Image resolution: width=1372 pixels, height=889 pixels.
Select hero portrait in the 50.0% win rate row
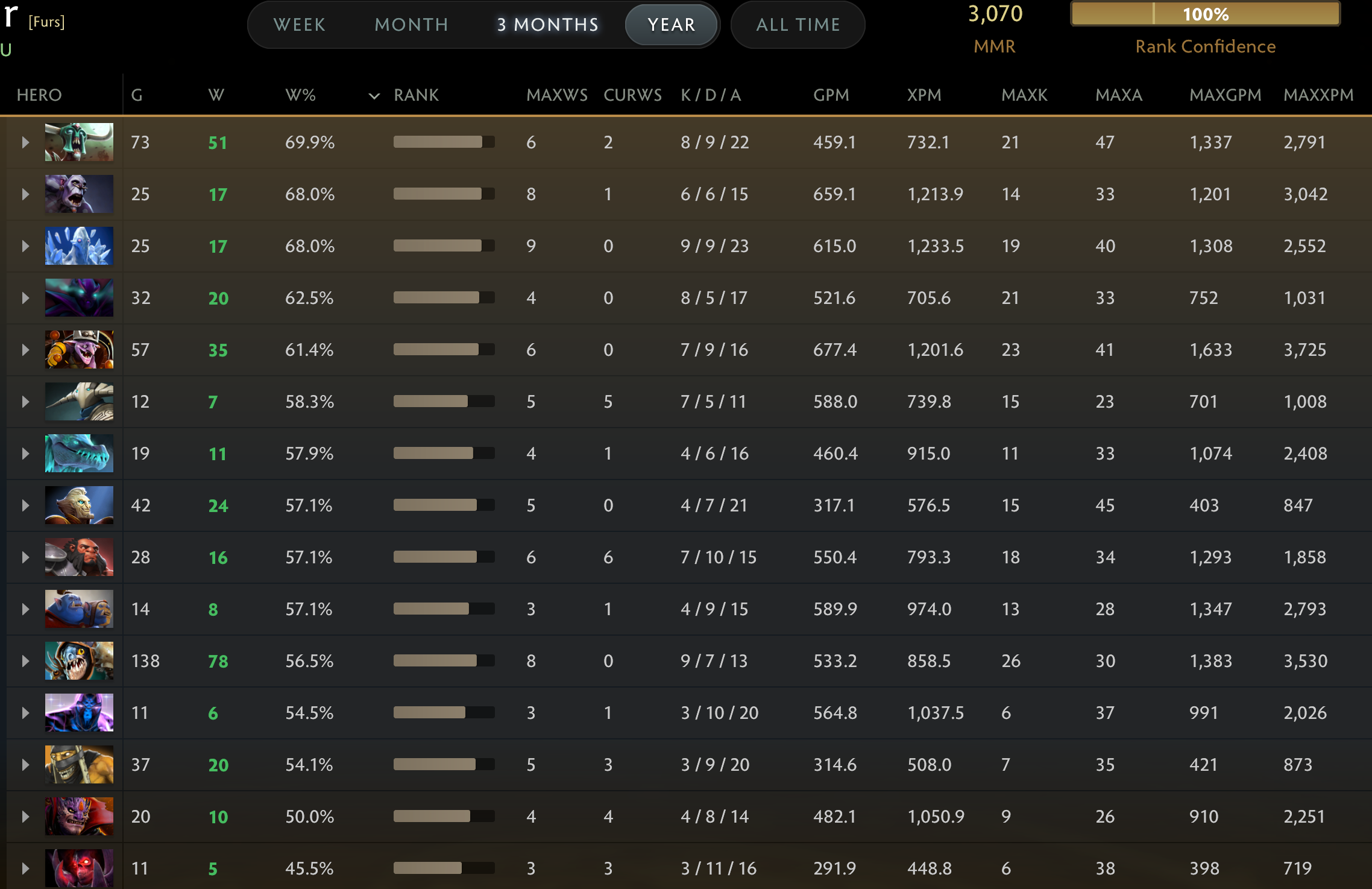coord(79,817)
